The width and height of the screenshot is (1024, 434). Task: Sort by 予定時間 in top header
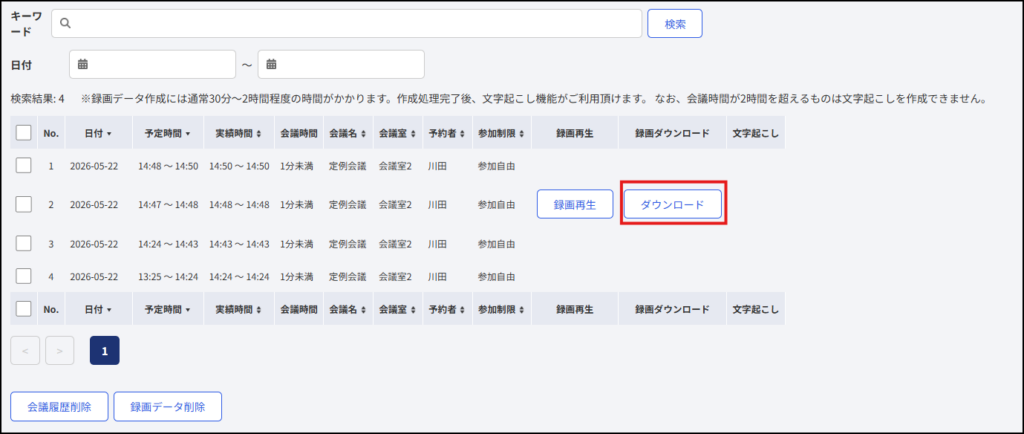(168, 133)
